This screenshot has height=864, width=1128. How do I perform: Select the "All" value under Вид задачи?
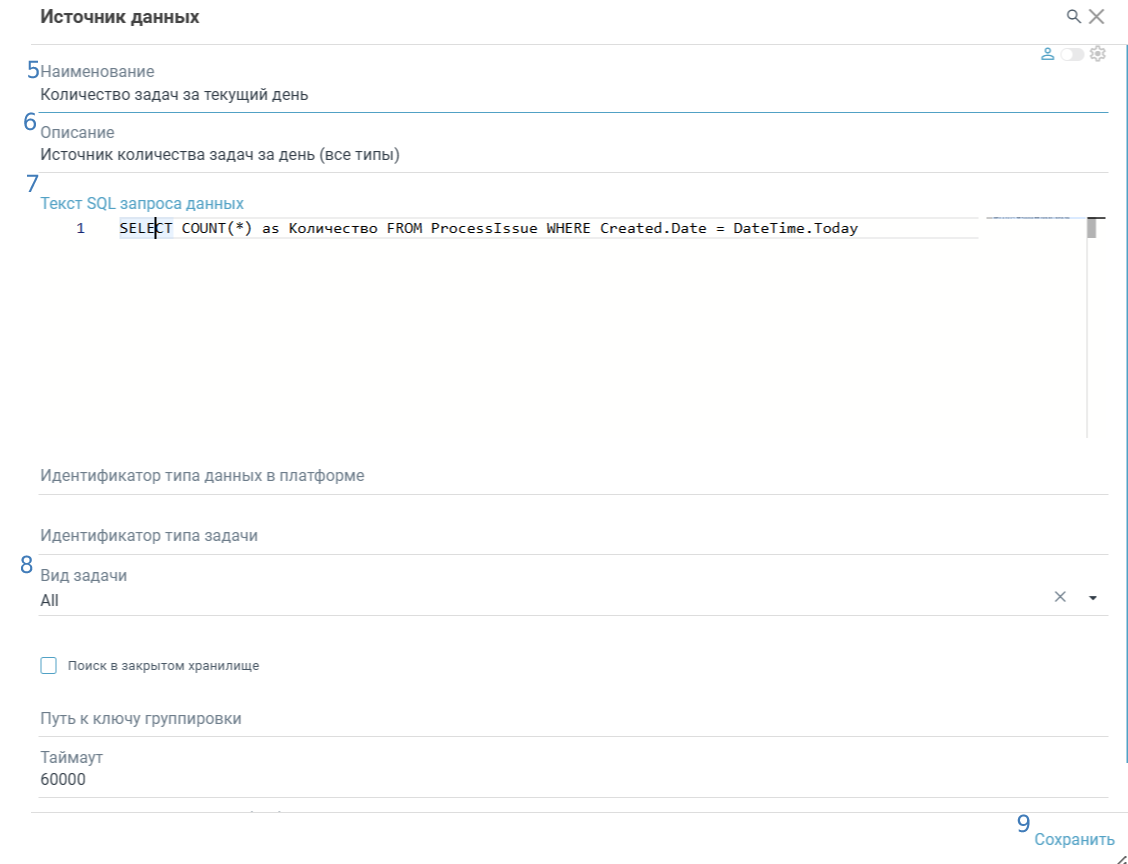pos(48,600)
